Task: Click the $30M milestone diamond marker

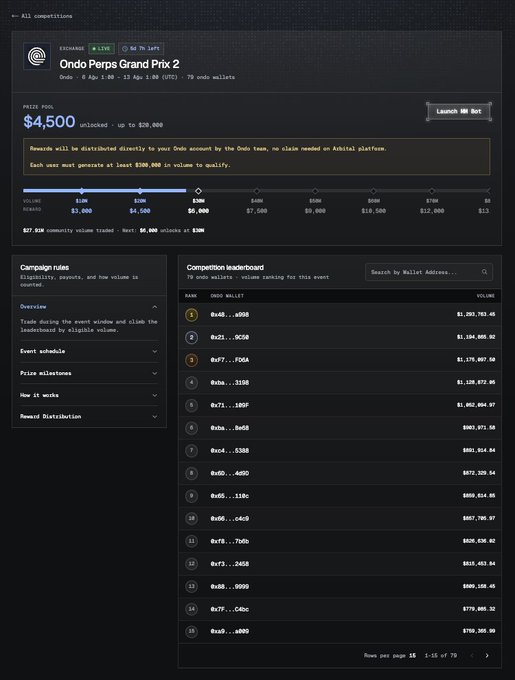Action: pyautogui.click(x=198, y=191)
